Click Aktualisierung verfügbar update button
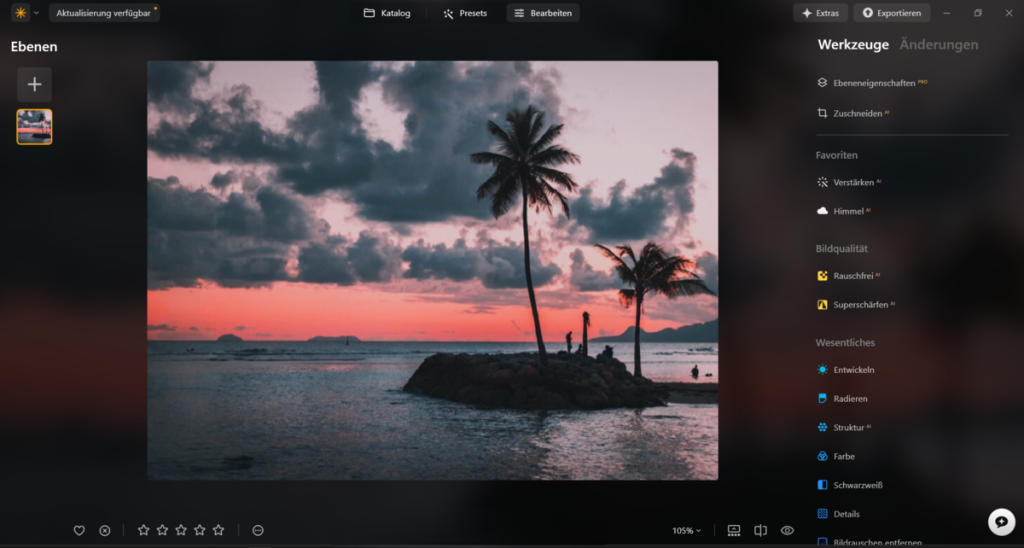Viewport: 1024px width, 548px height. pos(104,13)
